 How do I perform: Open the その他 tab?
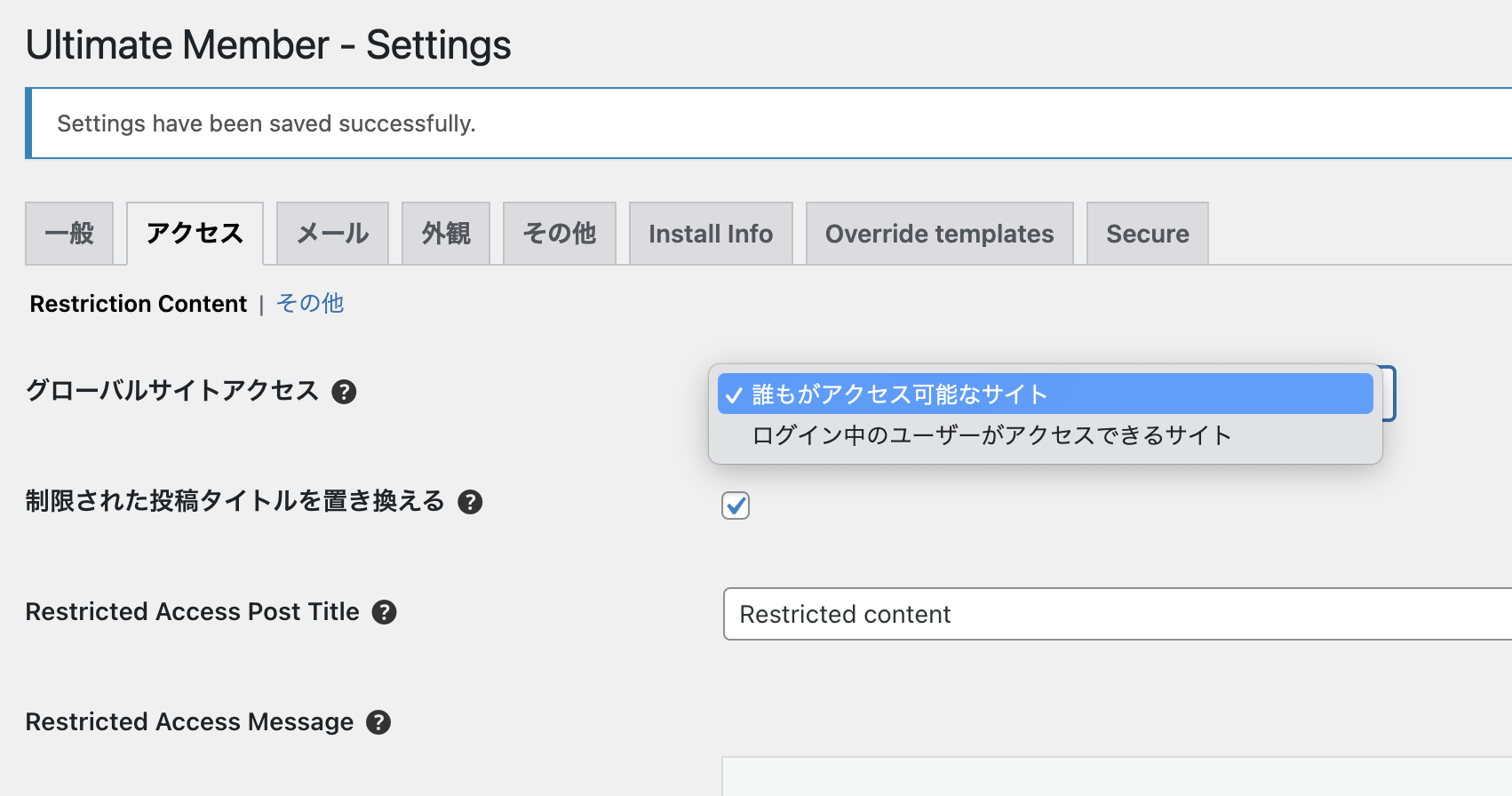pyautogui.click(x=560, y=234)
